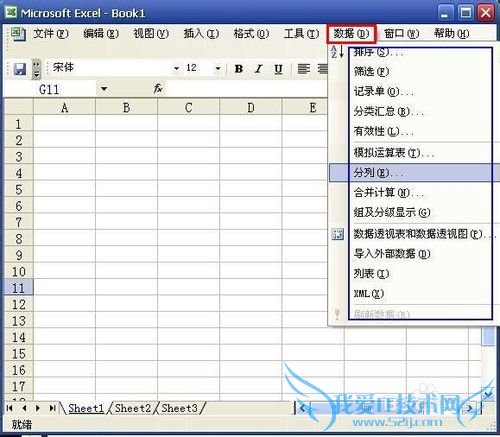500x437 pixels.
Task: Click the formula bar input area
Action: tap(247, 89)
